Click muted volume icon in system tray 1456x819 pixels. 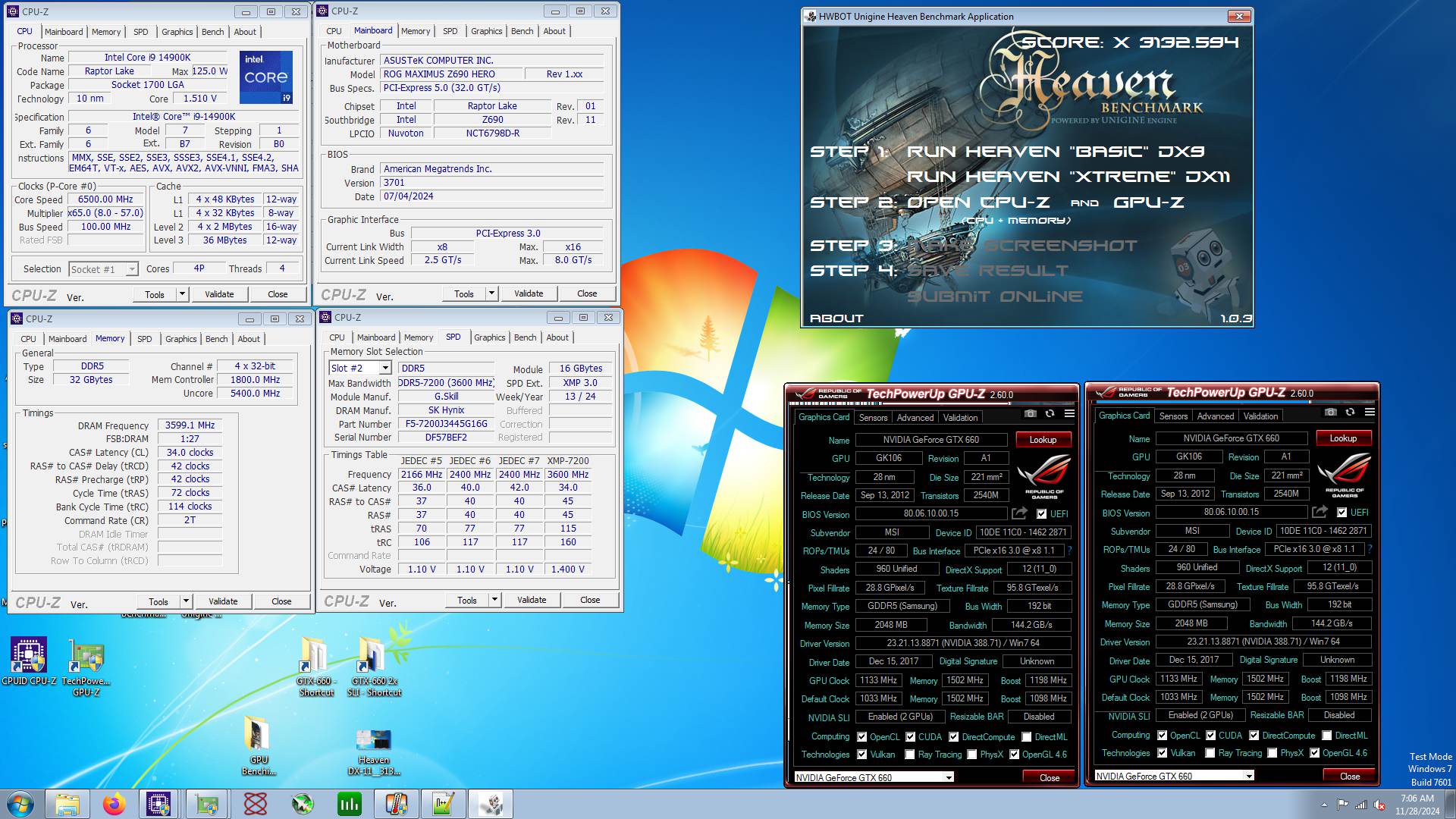(1379, 805)
